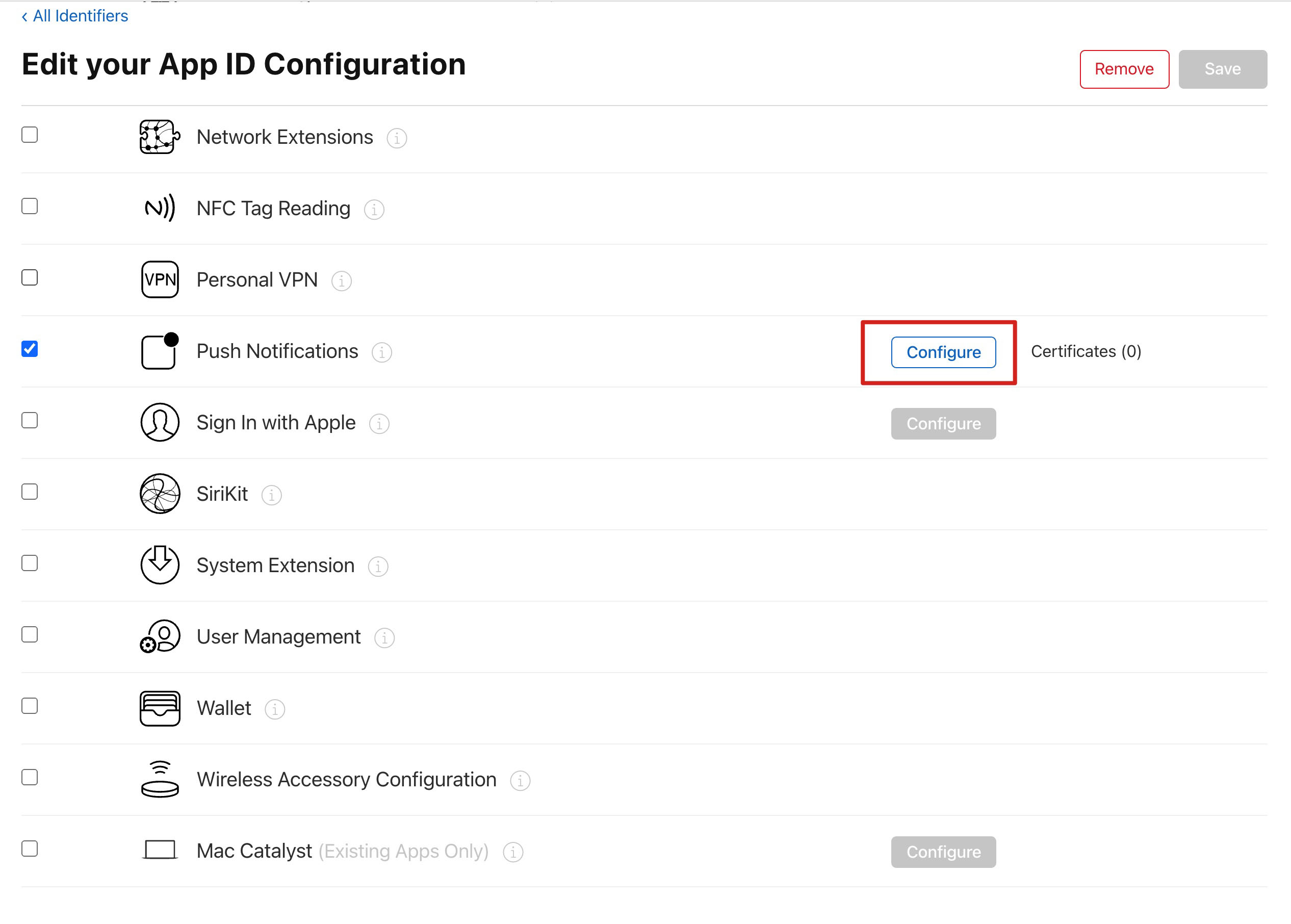Enable the Network Extensions checkbox

[x=30, y=135]
